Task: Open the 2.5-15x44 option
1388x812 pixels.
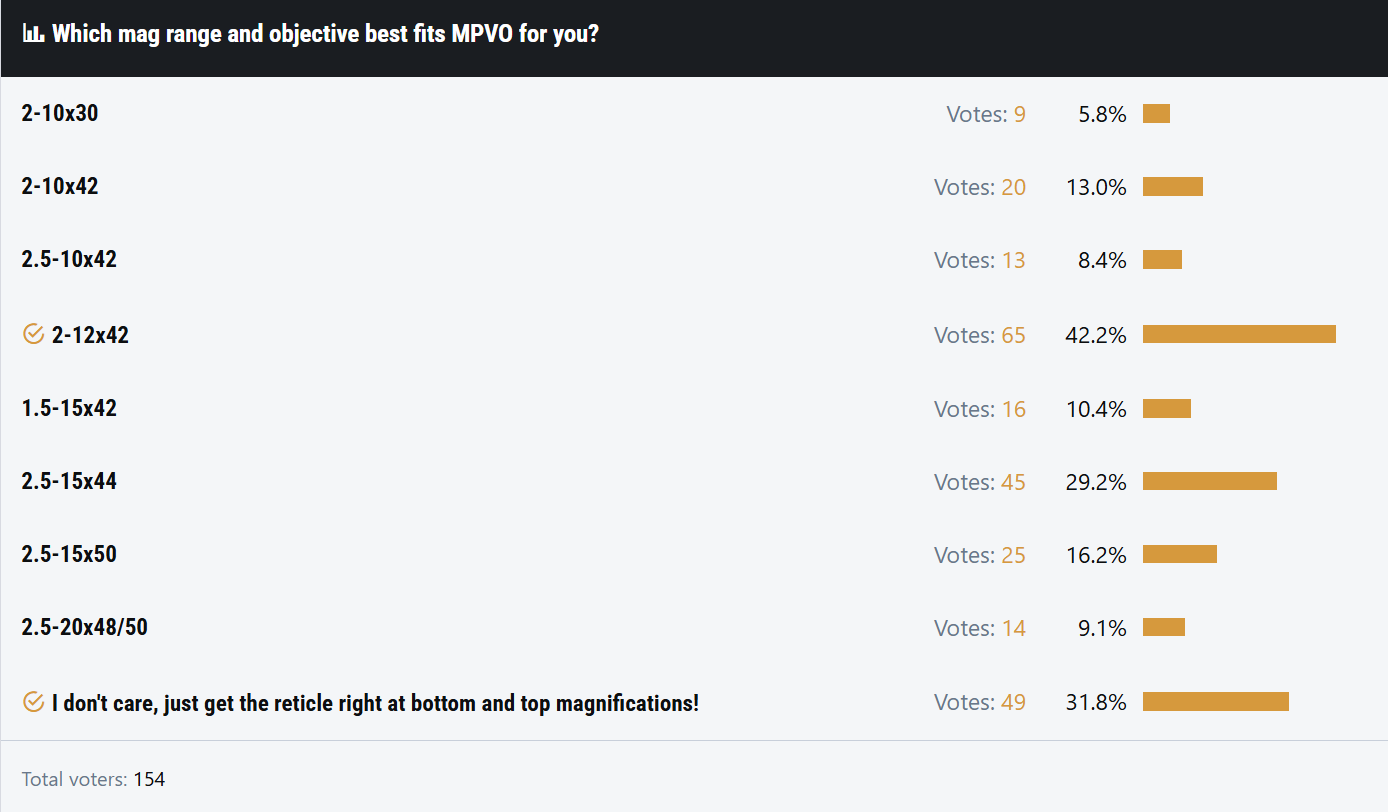Action: [x=69, y=481]
